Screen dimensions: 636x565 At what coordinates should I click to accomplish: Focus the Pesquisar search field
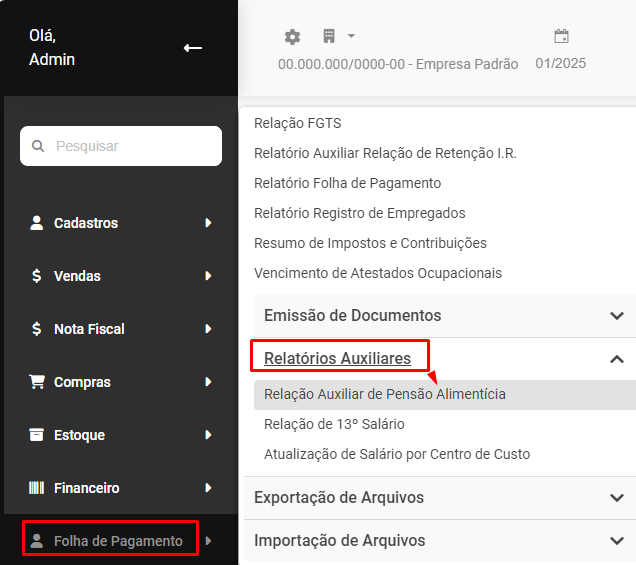pos(121,146)
